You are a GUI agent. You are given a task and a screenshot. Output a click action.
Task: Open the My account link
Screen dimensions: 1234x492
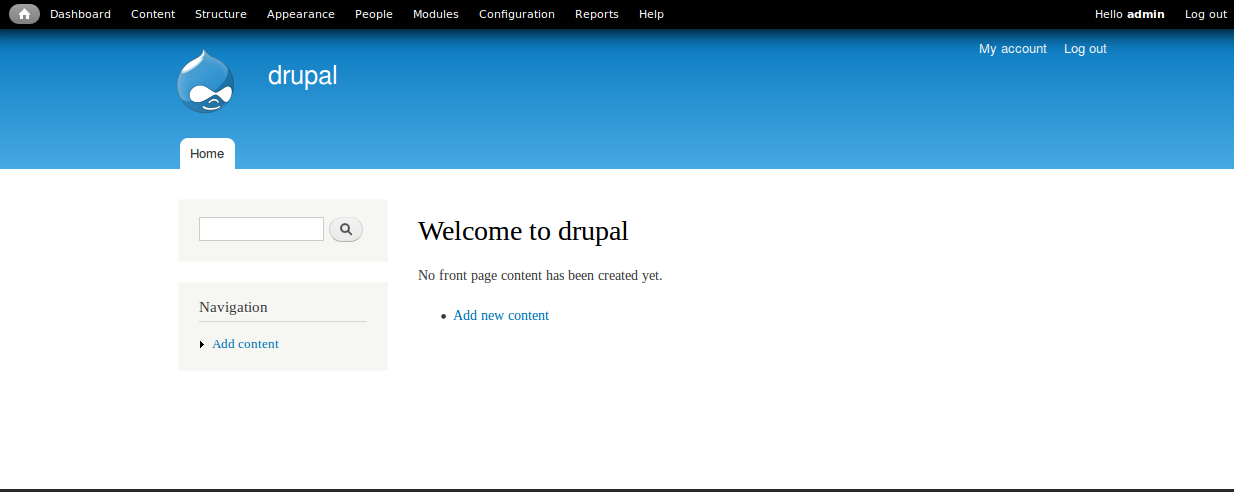coord(1012,49)
